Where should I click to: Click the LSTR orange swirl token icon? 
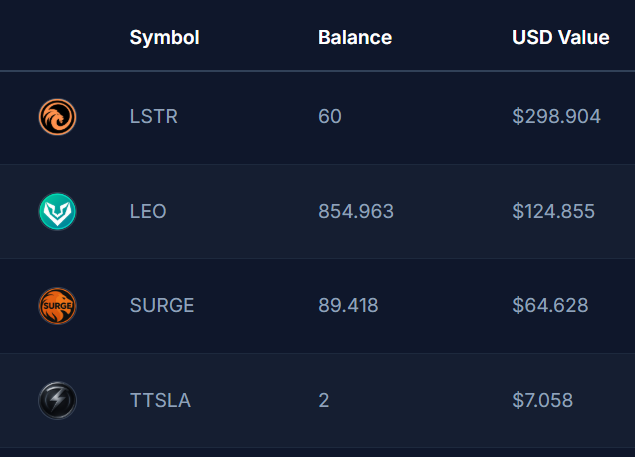pos(57,117)
